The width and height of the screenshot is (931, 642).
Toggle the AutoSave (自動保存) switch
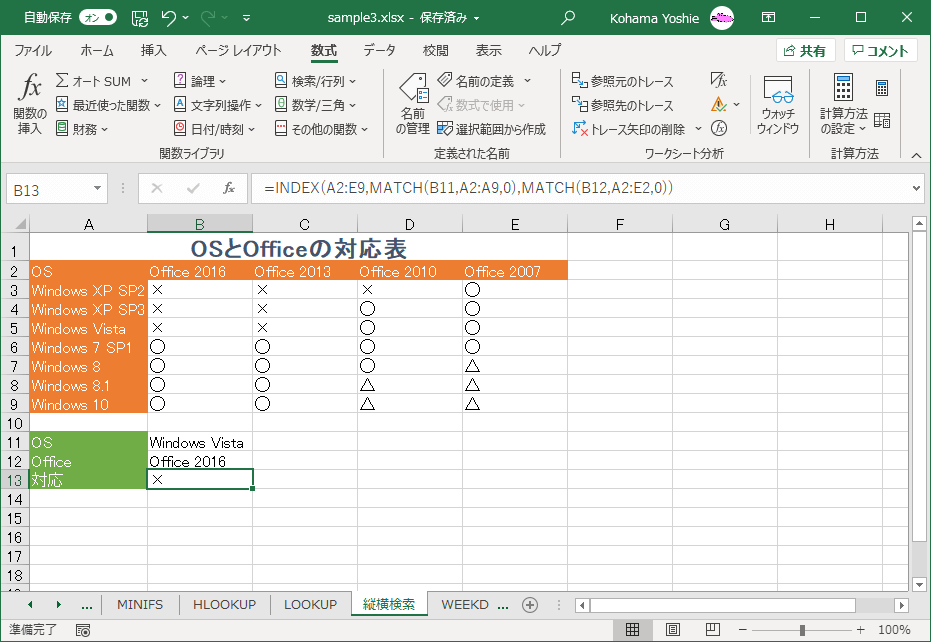[97, 17]
